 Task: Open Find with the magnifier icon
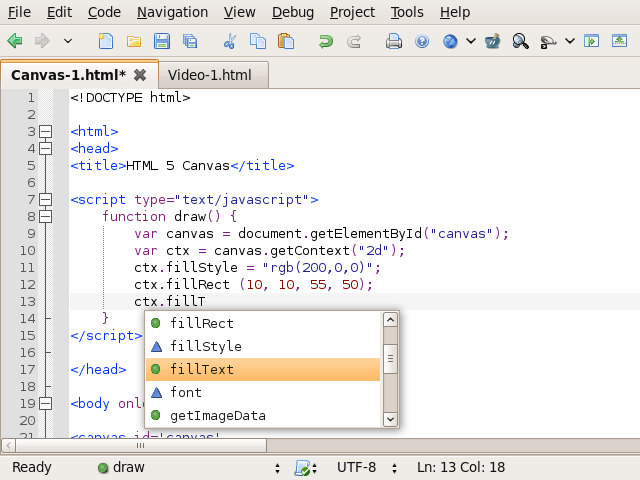[520, 41]
